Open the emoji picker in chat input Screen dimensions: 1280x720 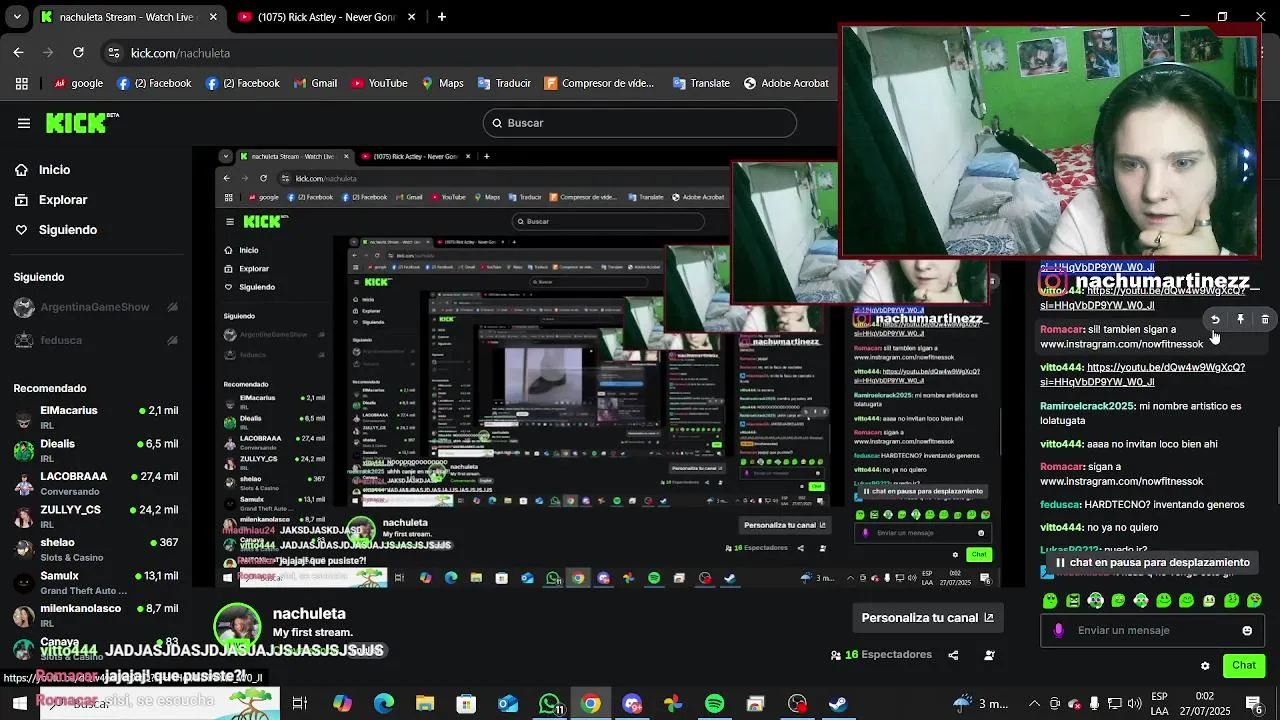pyautogui.click(x=1247, y=631)
